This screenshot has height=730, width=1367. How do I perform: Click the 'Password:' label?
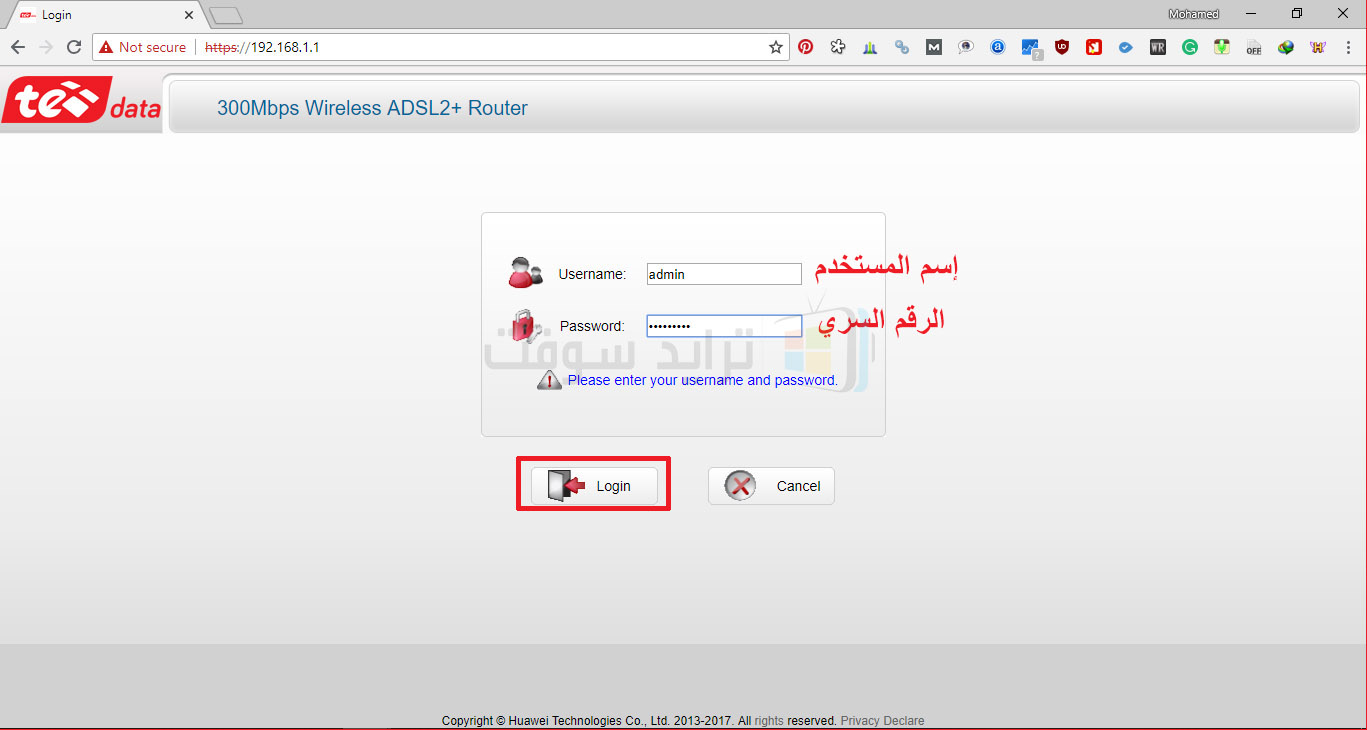[x=592, y=326]
